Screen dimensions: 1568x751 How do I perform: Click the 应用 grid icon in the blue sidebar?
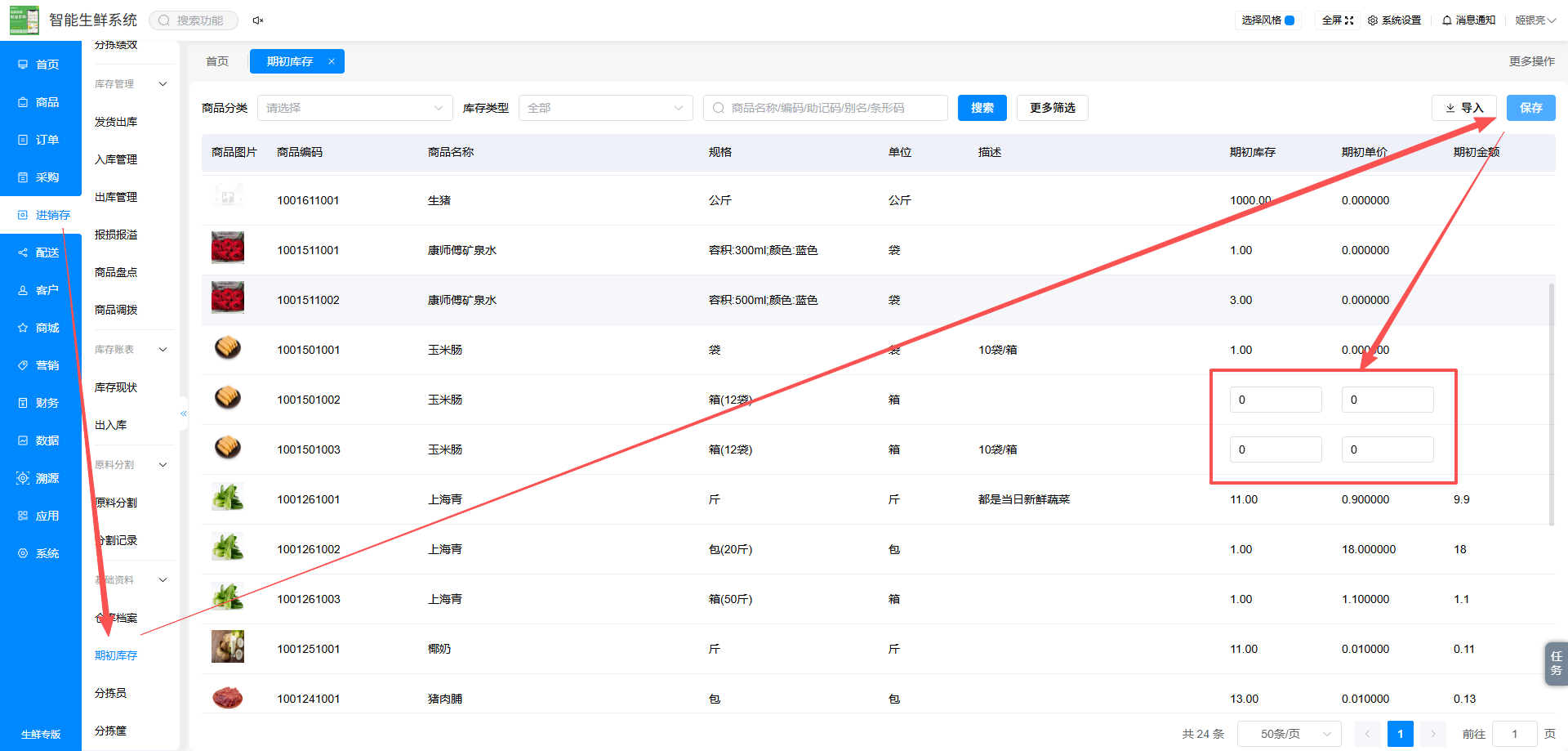pyautogui.click(x=23, y=516)
